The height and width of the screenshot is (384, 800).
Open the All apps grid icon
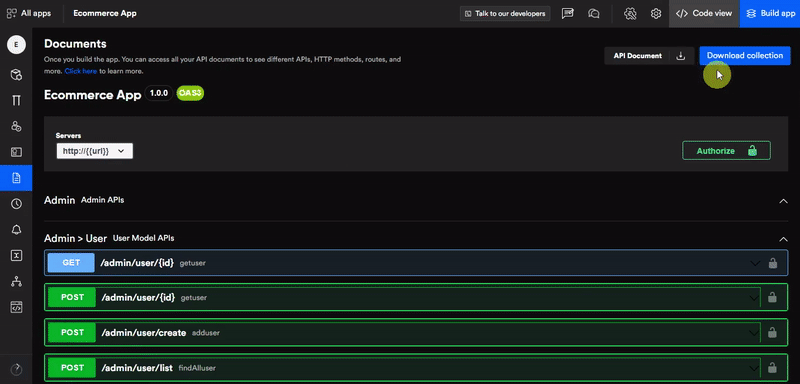(x=11, y=13)
